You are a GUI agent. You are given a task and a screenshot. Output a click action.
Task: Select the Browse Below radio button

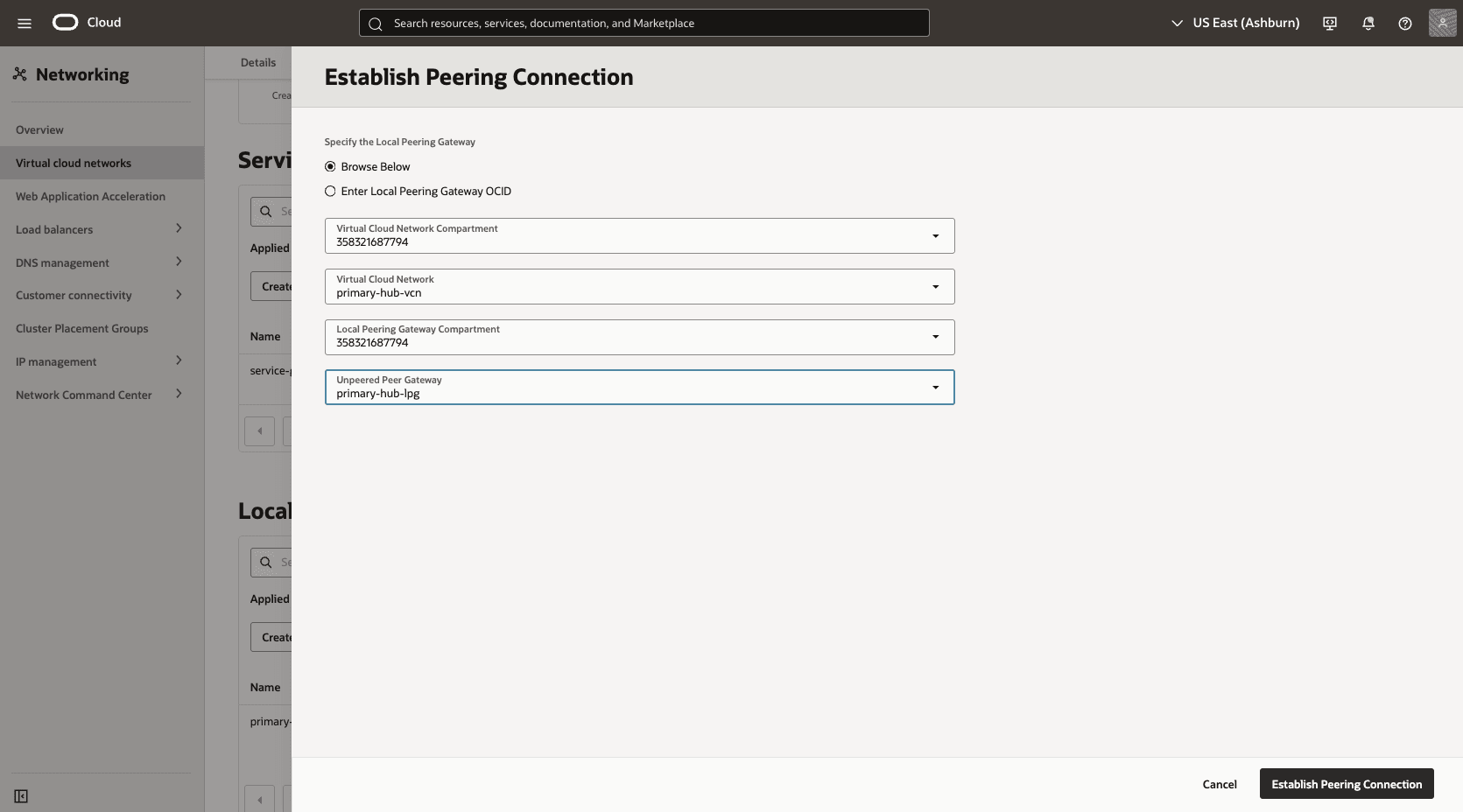(330, 166)
